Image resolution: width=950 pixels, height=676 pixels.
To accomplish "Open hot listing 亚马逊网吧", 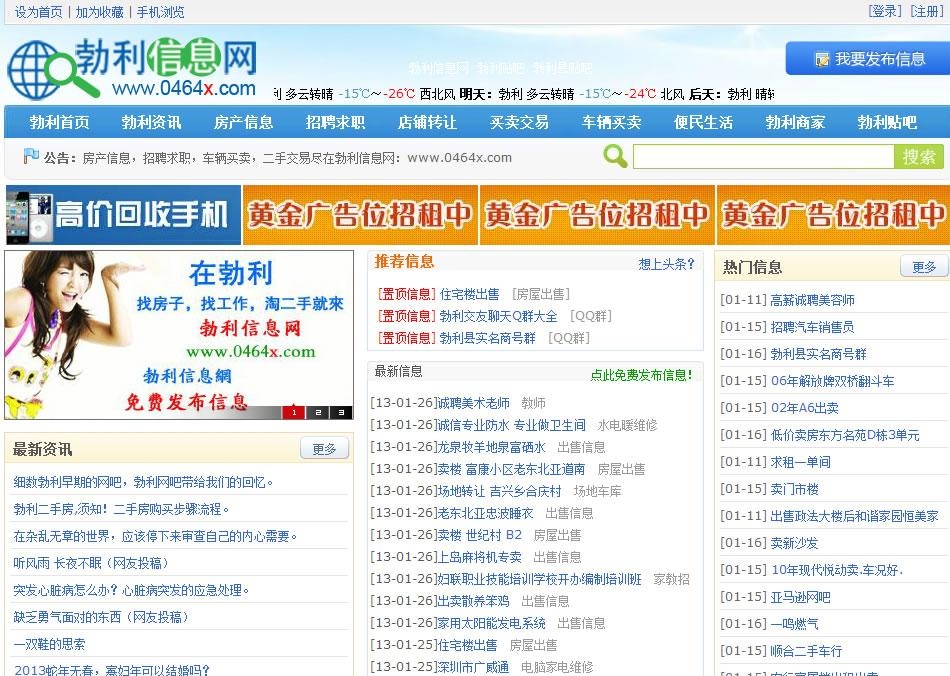I will point(800,597).
